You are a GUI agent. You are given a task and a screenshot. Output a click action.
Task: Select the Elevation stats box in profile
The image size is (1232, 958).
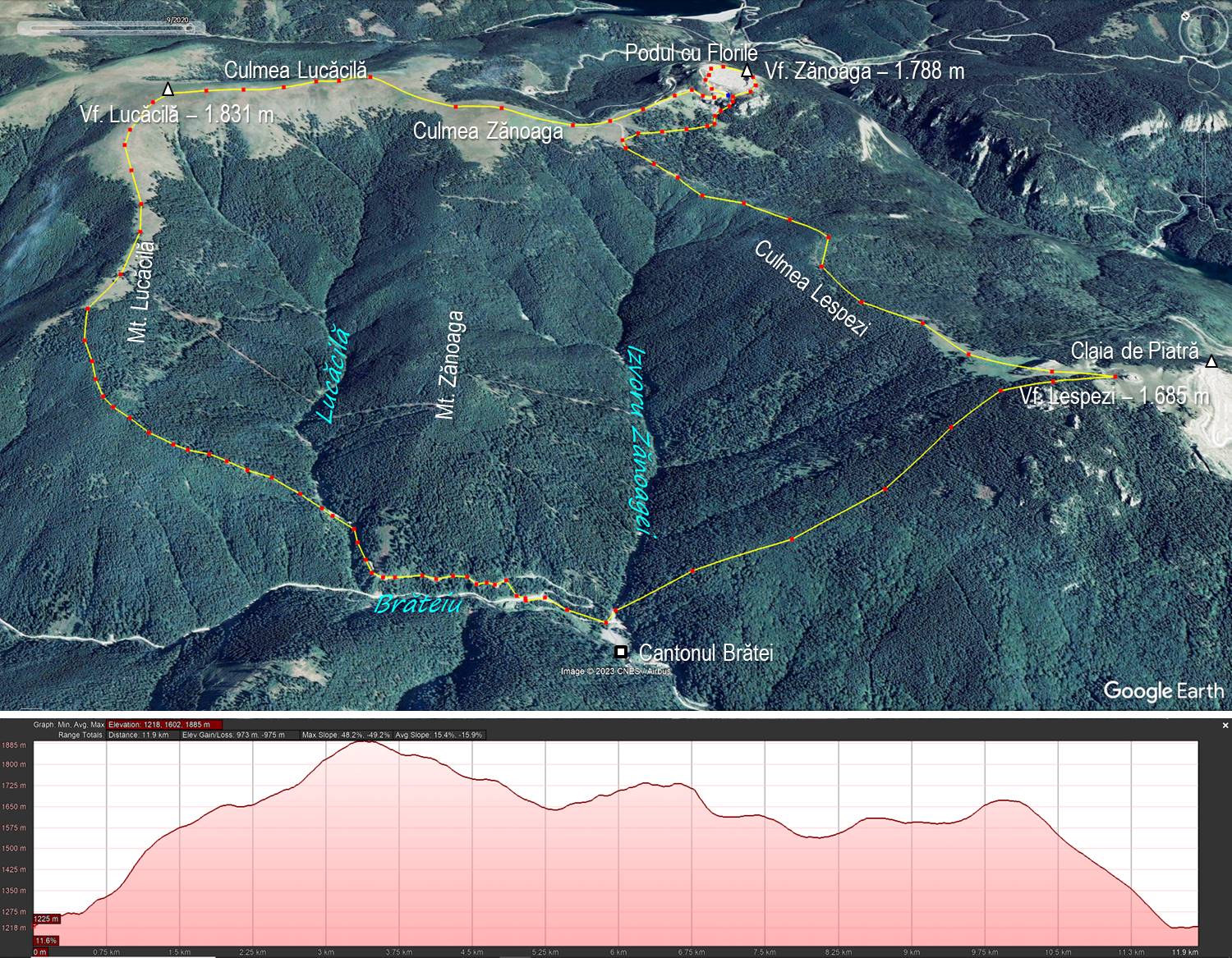coord(165,725)
